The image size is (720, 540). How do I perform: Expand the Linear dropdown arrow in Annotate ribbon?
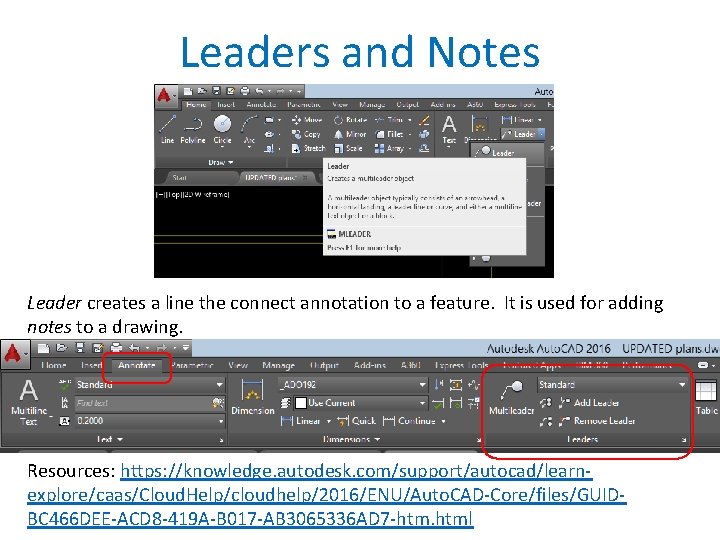[x=329, y=421]
